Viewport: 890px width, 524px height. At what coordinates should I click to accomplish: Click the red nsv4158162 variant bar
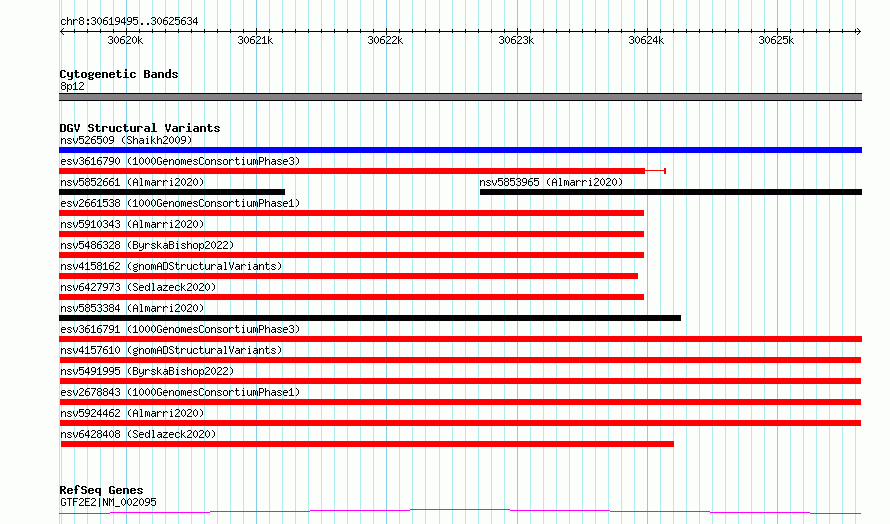pyautogui.click(x=349, y=276)
